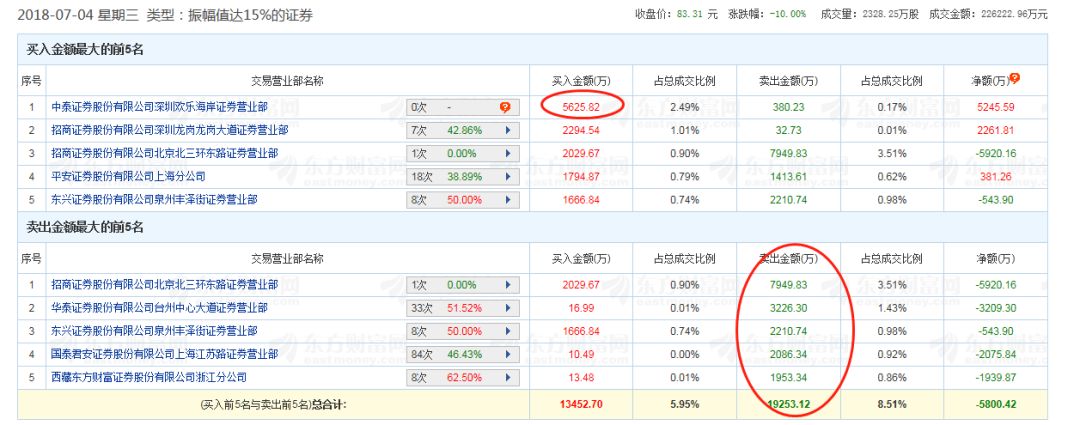Open 招商证券北京北三环东路 link in sell table
The width and height of the screenshot is (1080, 425).
click(x=165, y=284)
